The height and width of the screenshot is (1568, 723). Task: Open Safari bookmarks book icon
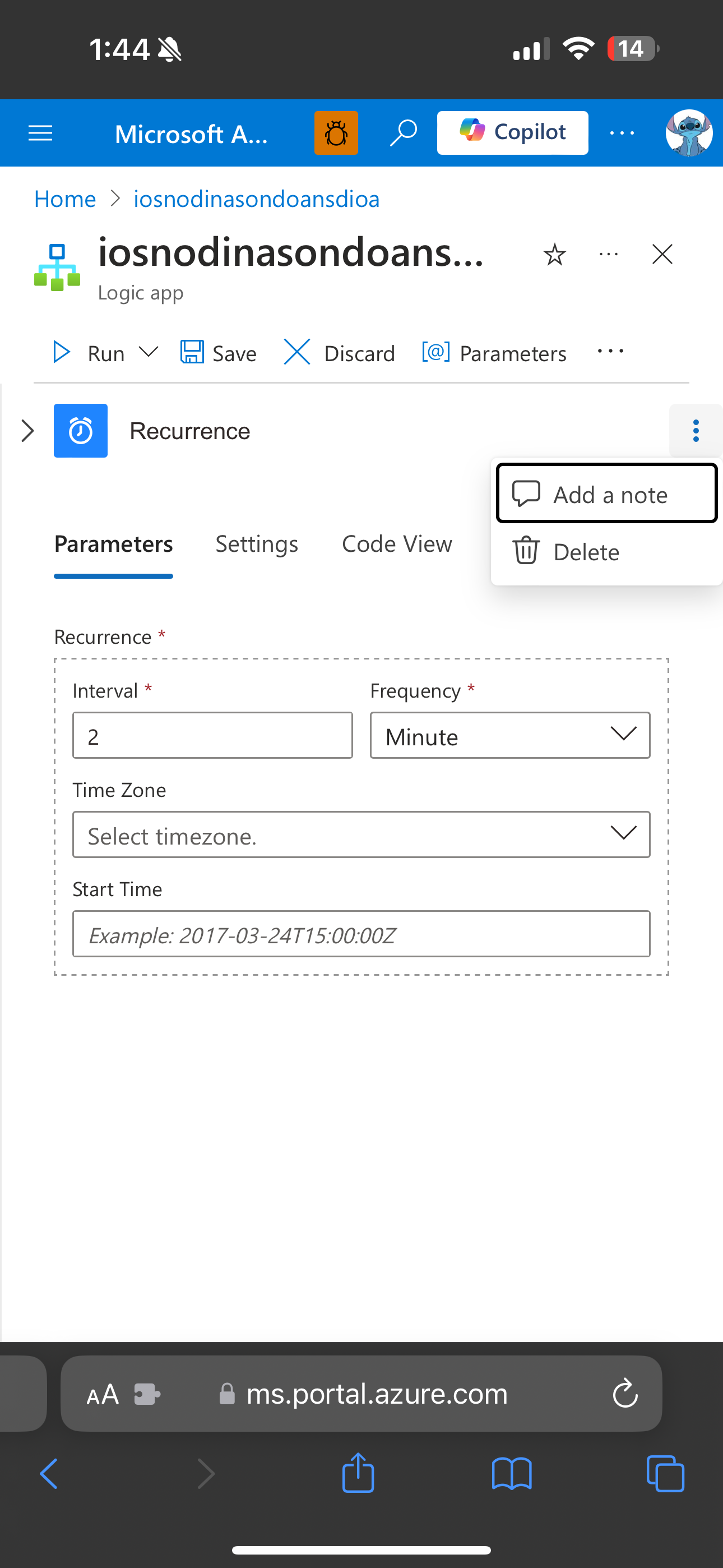(x=512, y=1474)
